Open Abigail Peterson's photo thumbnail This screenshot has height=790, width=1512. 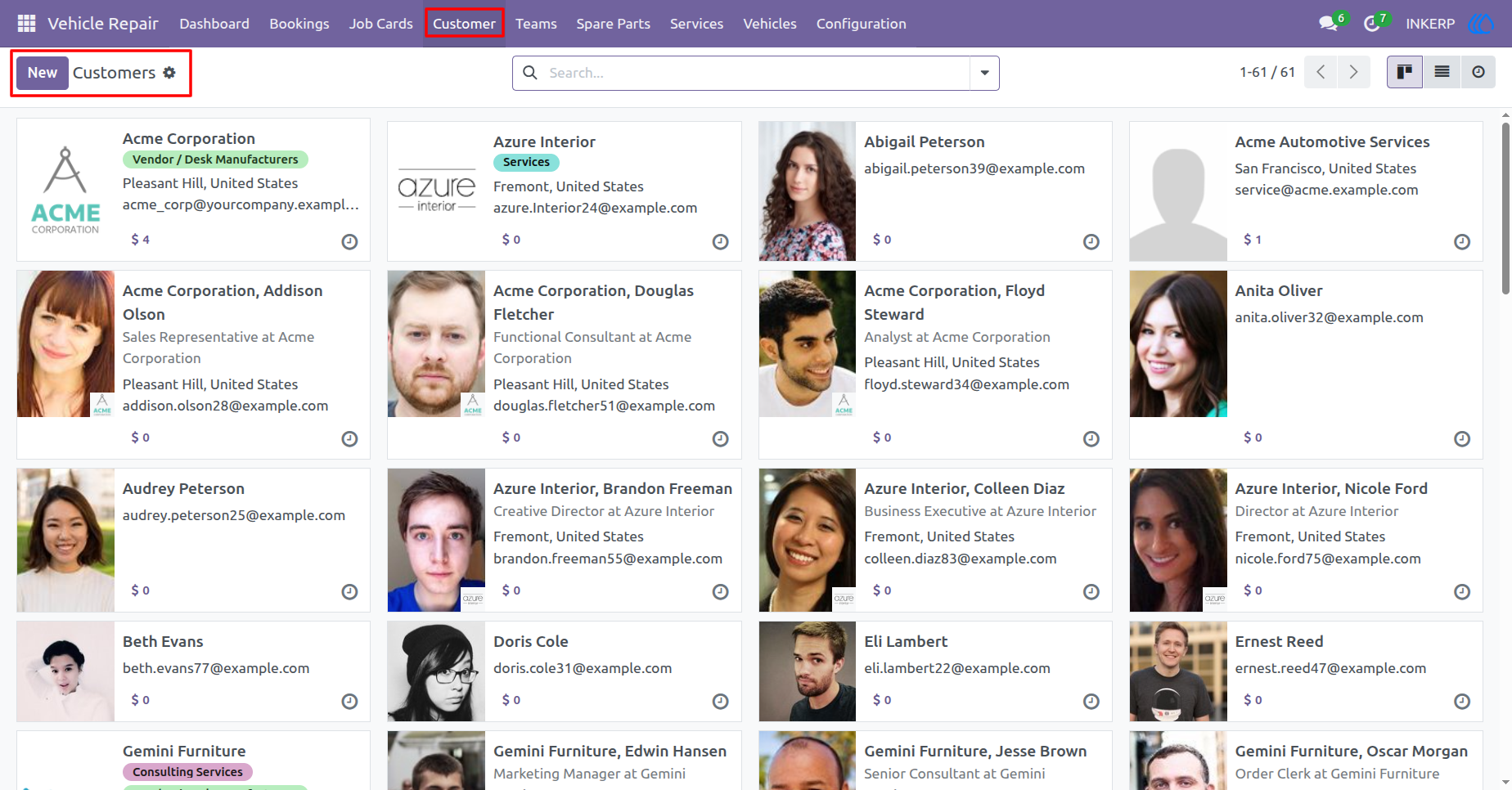(807, 191)
